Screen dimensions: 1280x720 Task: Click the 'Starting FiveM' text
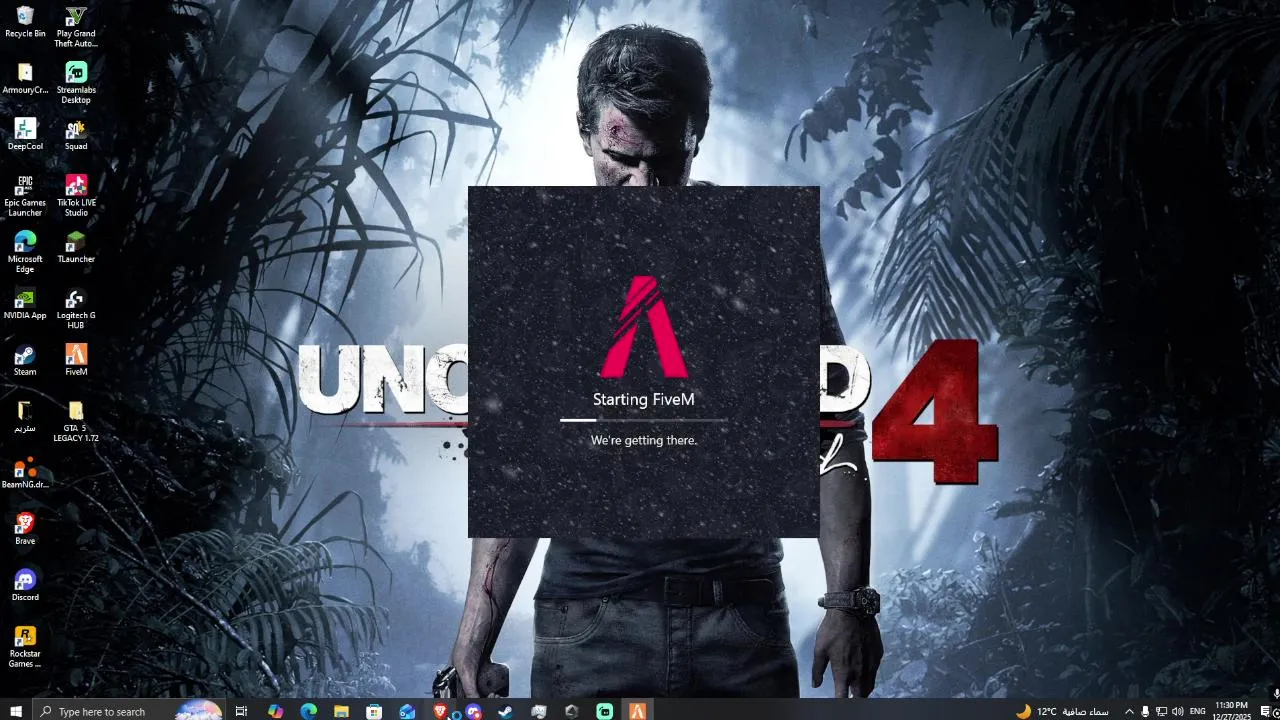click(x=644, y=399)
